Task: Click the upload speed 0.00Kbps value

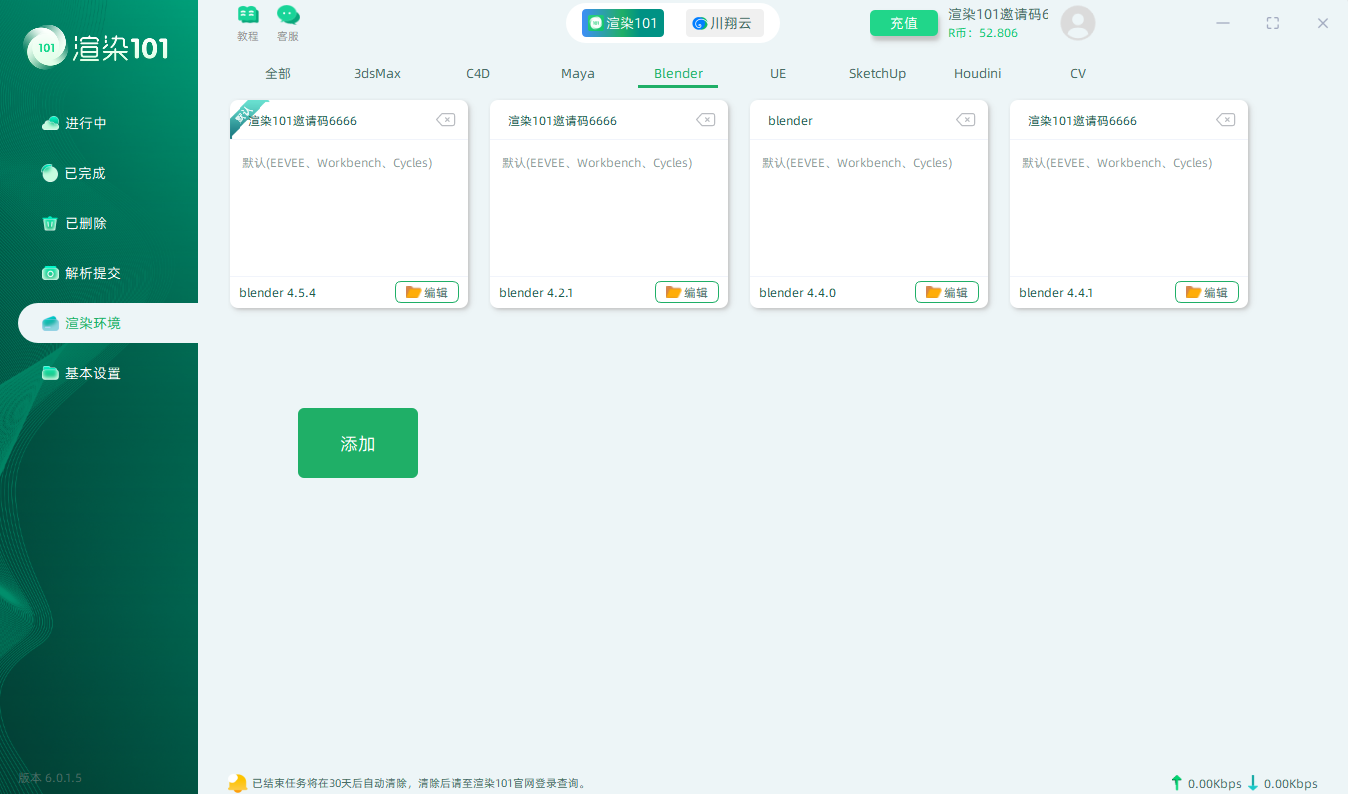Action: [x=1214, y=784]
